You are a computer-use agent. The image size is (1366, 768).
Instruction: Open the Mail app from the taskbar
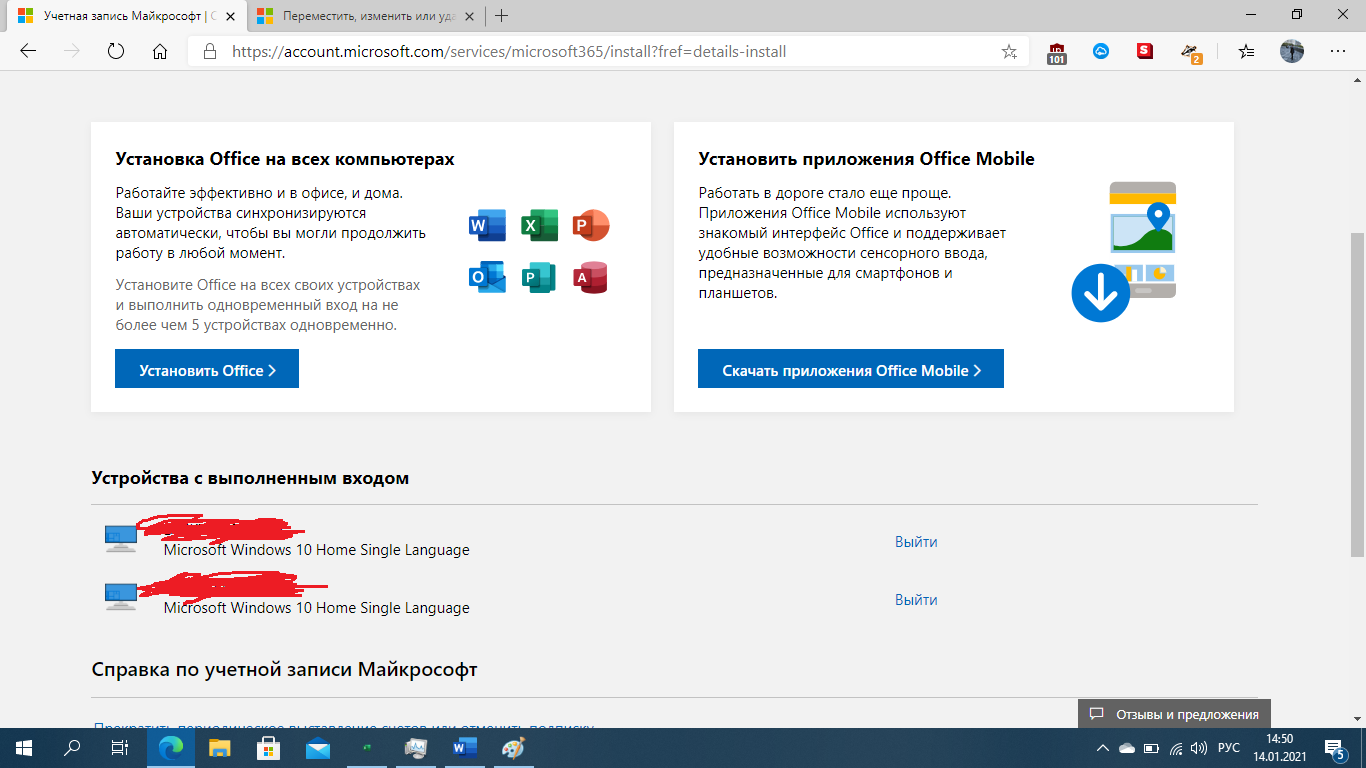coord(318,748)
